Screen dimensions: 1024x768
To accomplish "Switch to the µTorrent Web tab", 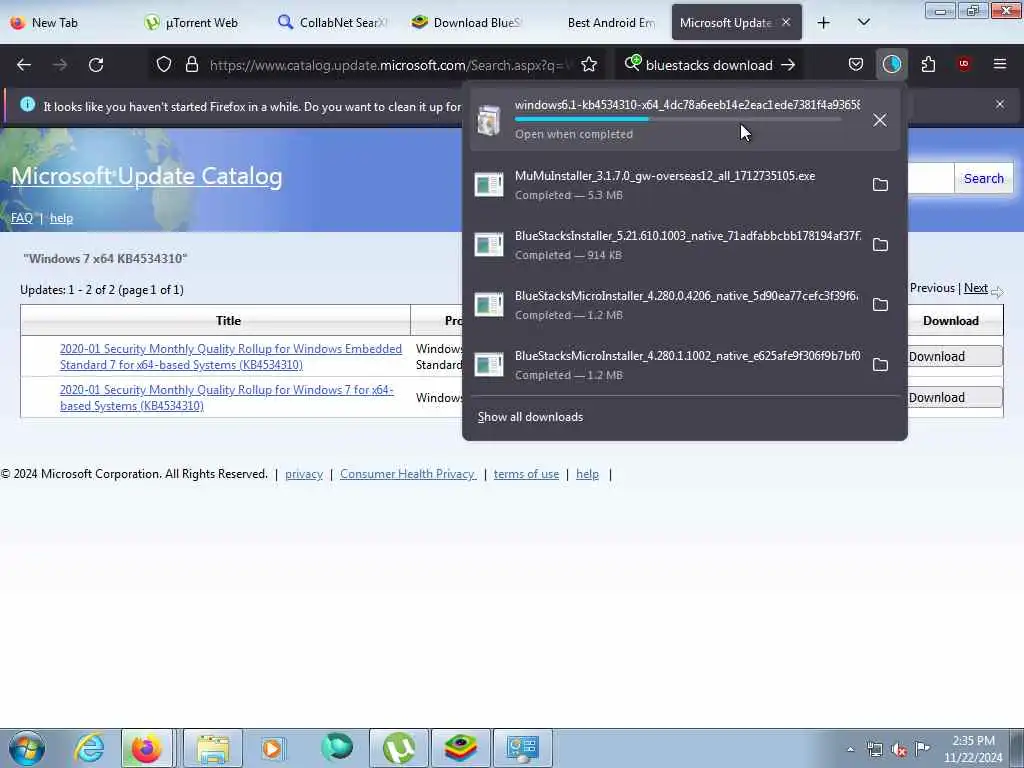I will [x=200, y=23].
